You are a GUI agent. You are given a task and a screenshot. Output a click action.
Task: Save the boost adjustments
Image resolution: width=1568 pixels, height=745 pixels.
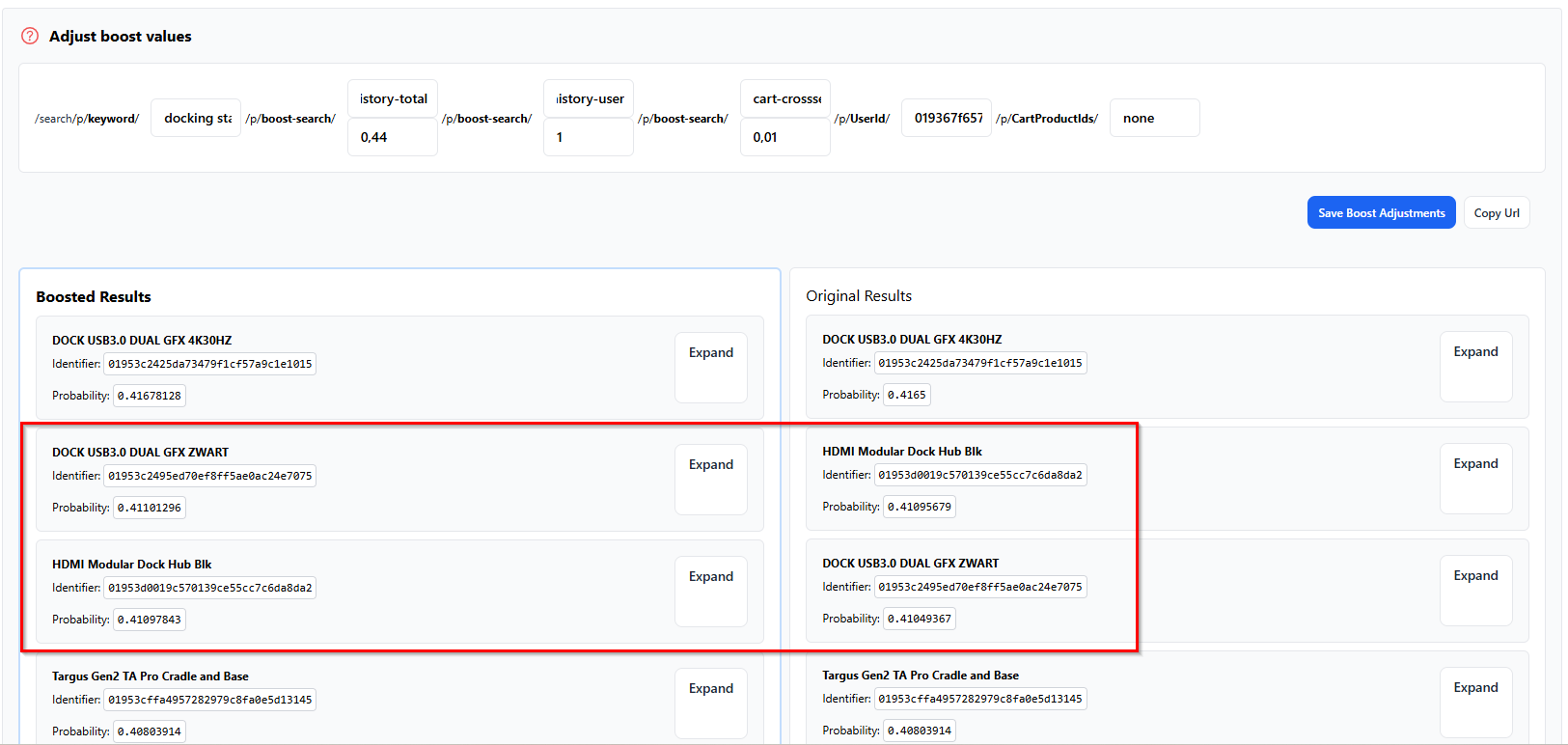point(1381,213)
